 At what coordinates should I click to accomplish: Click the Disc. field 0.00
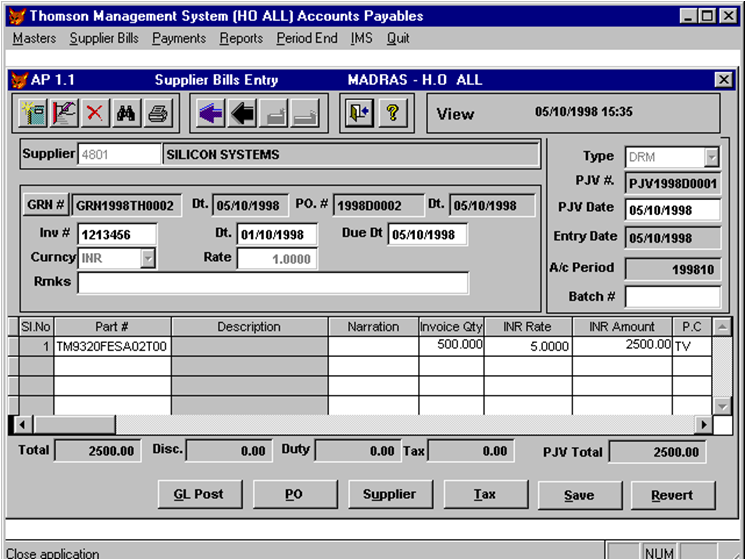(229, 451)
